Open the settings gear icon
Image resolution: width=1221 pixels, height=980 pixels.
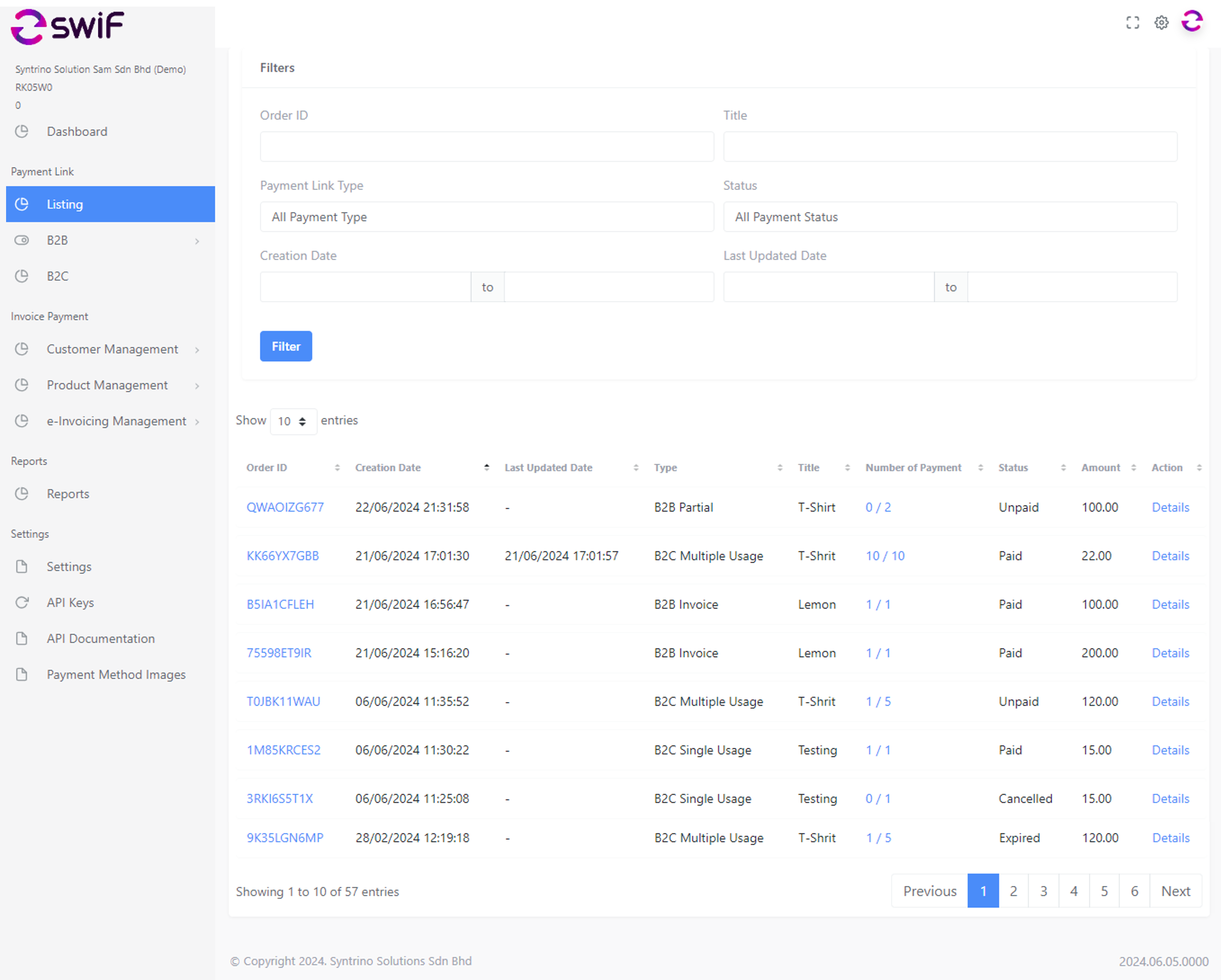point(1161,22)
